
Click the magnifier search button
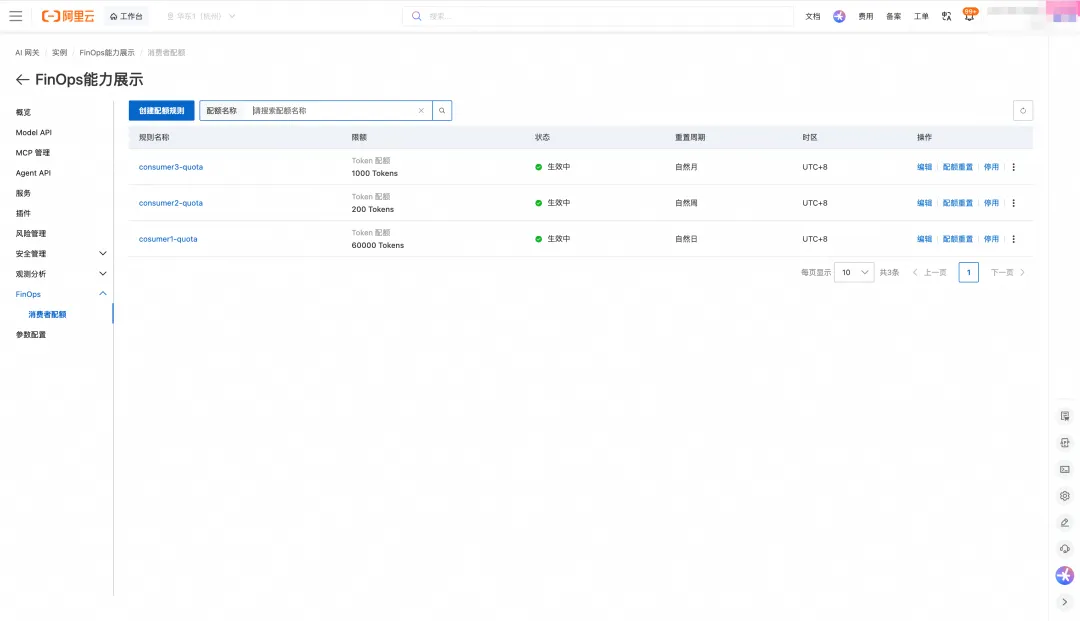coord(442,110)
